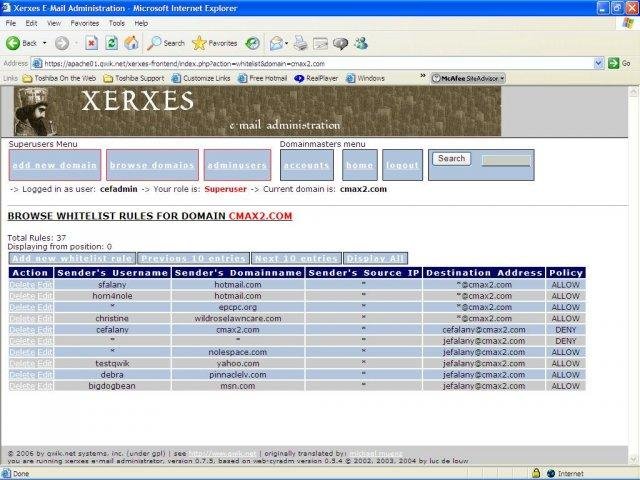Click DENY policy in cefalany row
This screenshot has height=480, width=640.
click(566, 329)
